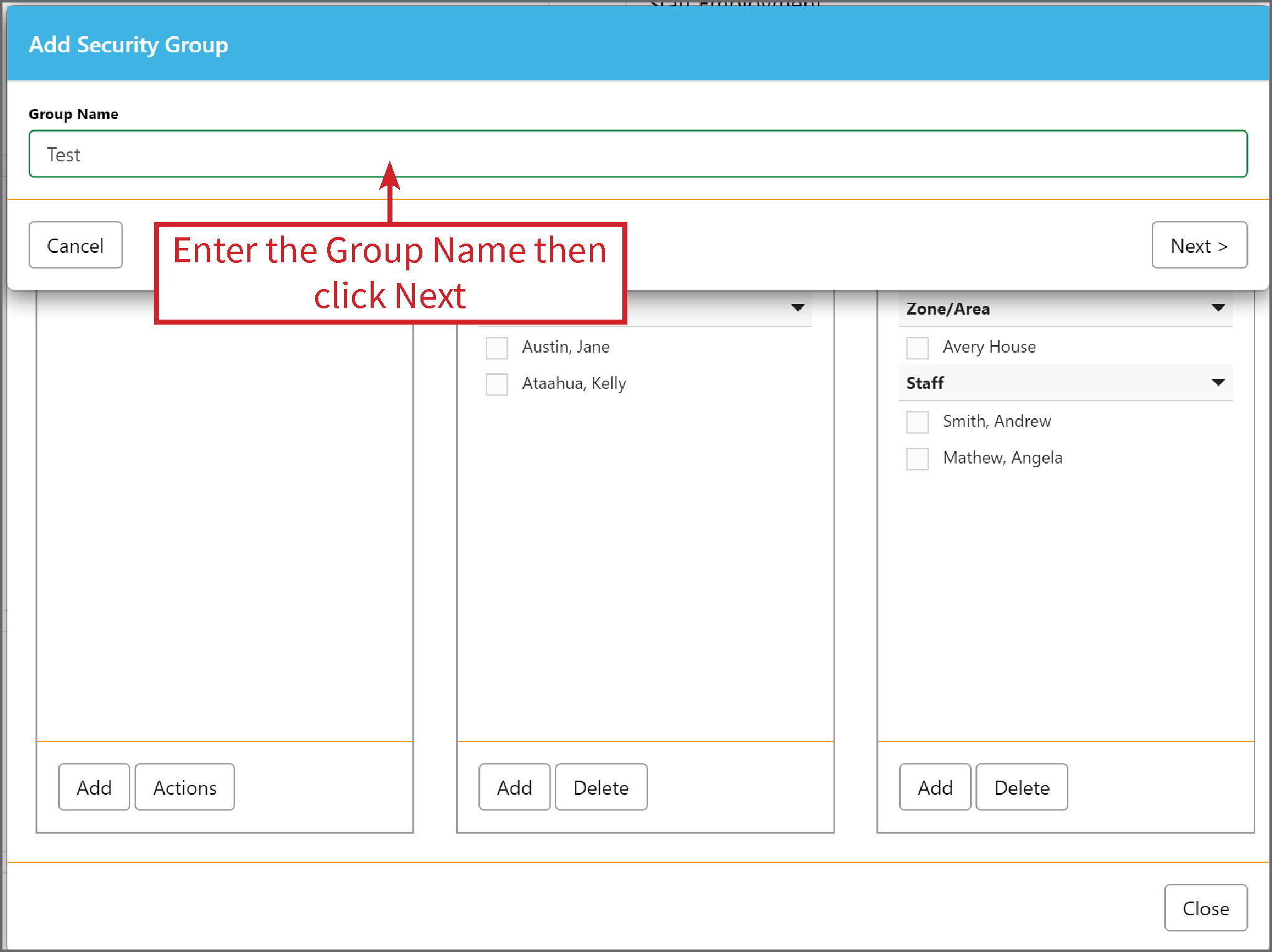Click Delete in the middle panel
Viewport: 1272px width, 952px height.
tap(600, 787)
